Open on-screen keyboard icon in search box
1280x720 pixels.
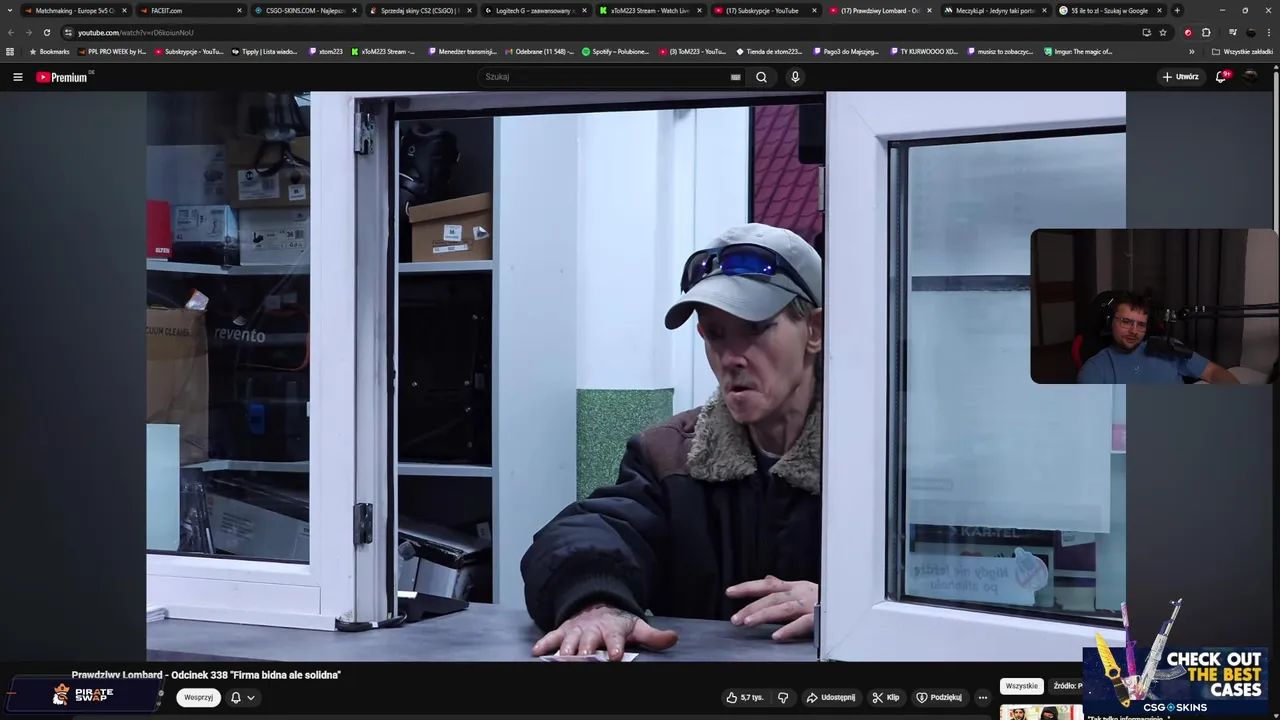(736, 77)
